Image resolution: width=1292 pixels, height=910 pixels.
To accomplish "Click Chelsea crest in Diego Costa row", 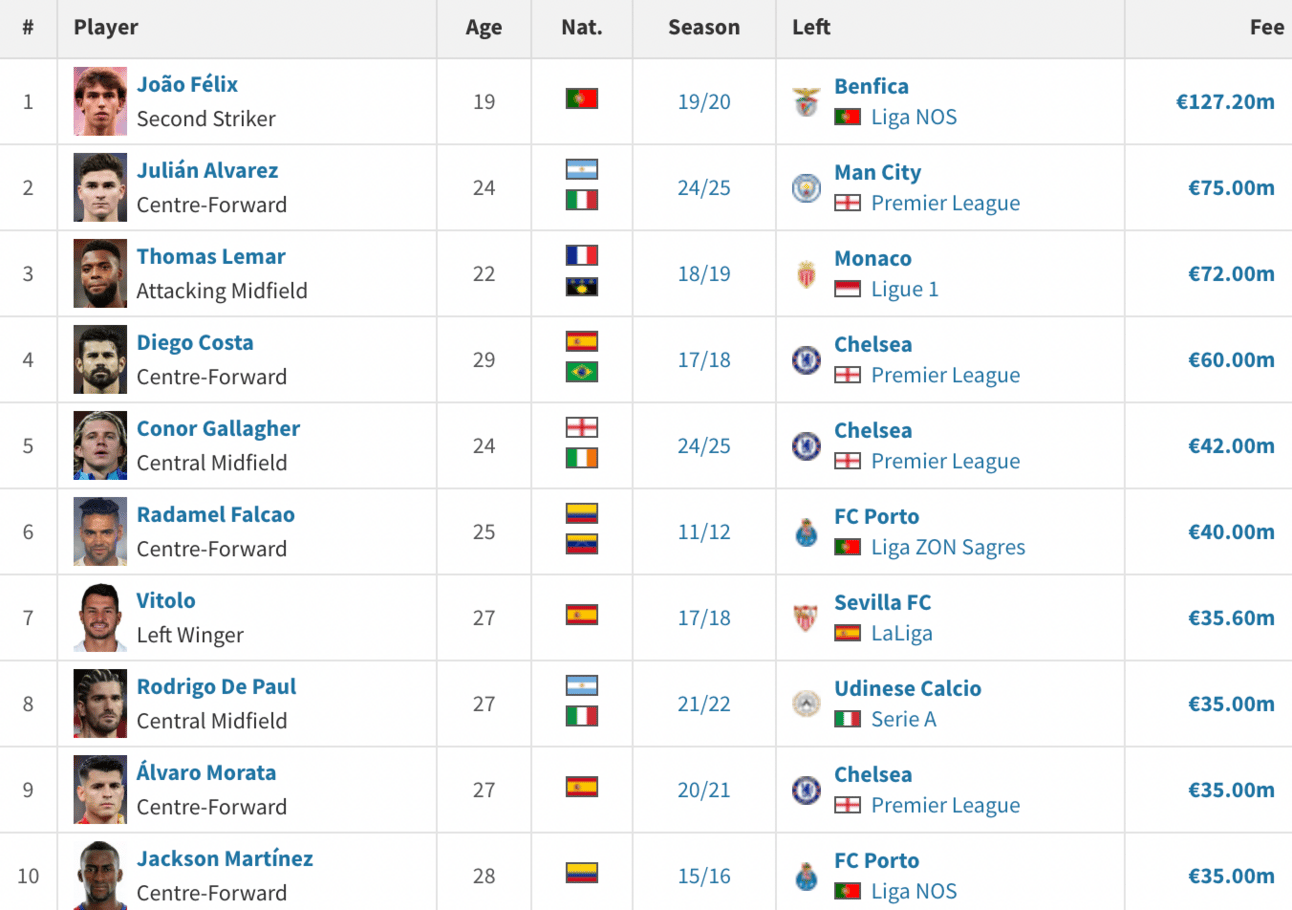I will pos(806,360).
